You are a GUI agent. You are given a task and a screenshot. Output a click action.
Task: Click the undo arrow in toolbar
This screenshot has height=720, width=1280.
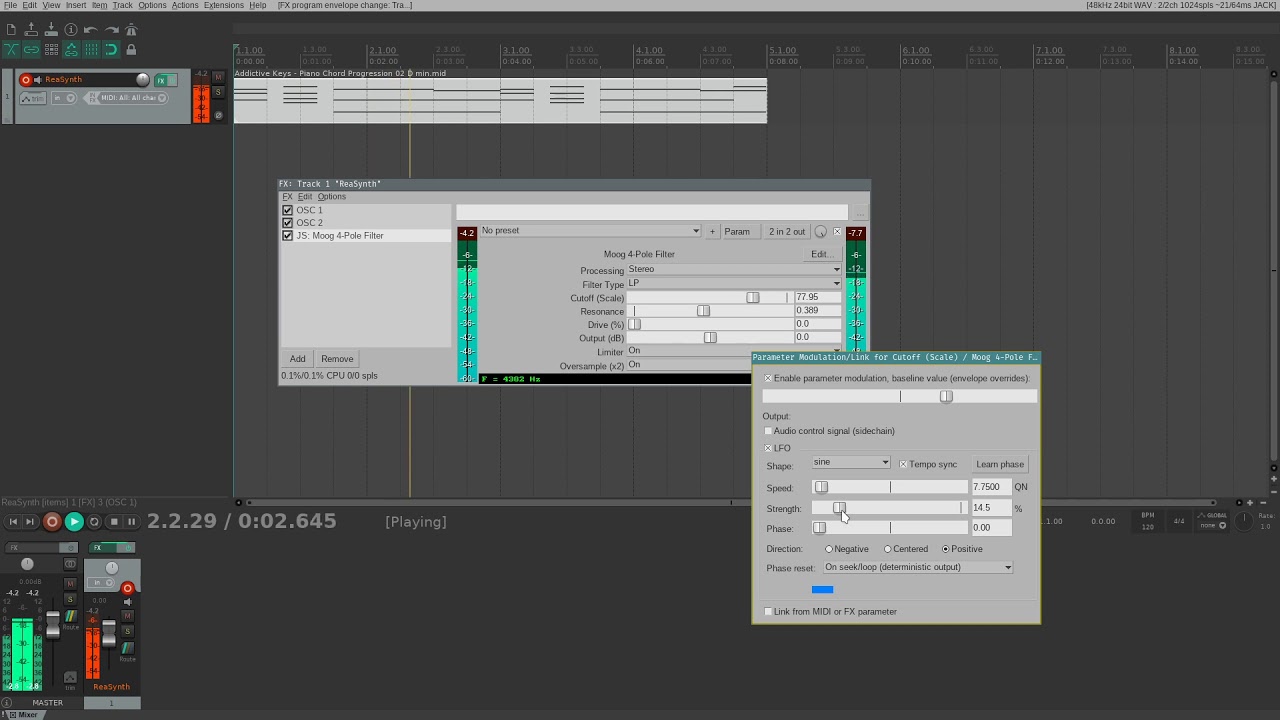point(91,30)
